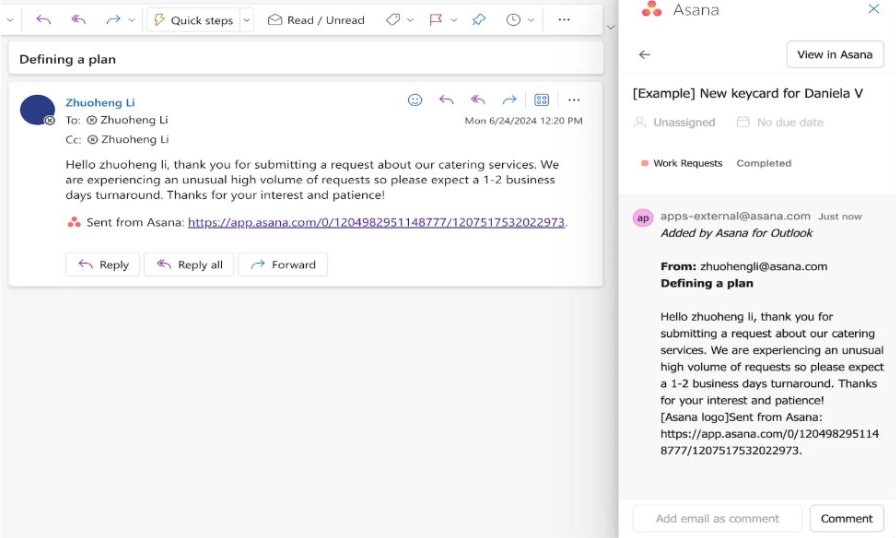The image size is (896, 538).
Task: Click the Add email as comment field
Action: pyautogui.click(x=717, y=518)
